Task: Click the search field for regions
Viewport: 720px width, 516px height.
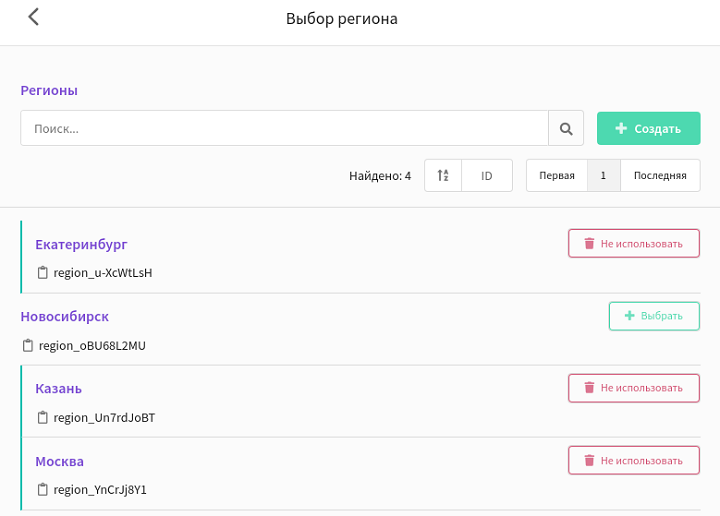Action: (285, 129)
